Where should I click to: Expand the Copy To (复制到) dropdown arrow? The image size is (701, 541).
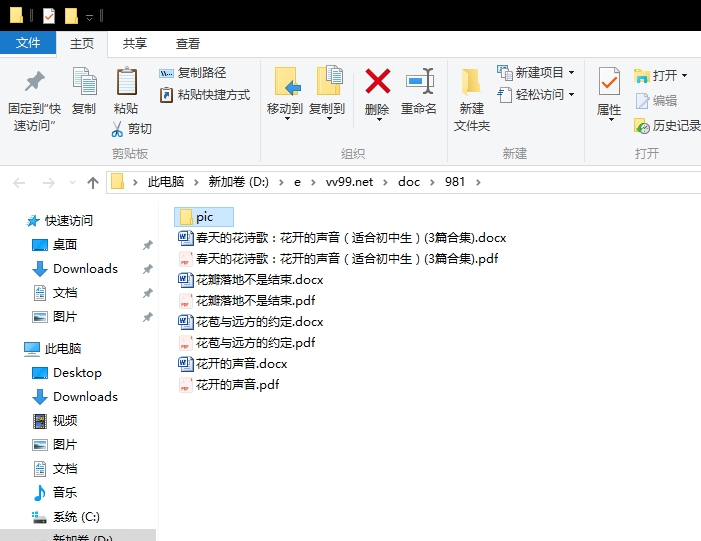[329, 119]
